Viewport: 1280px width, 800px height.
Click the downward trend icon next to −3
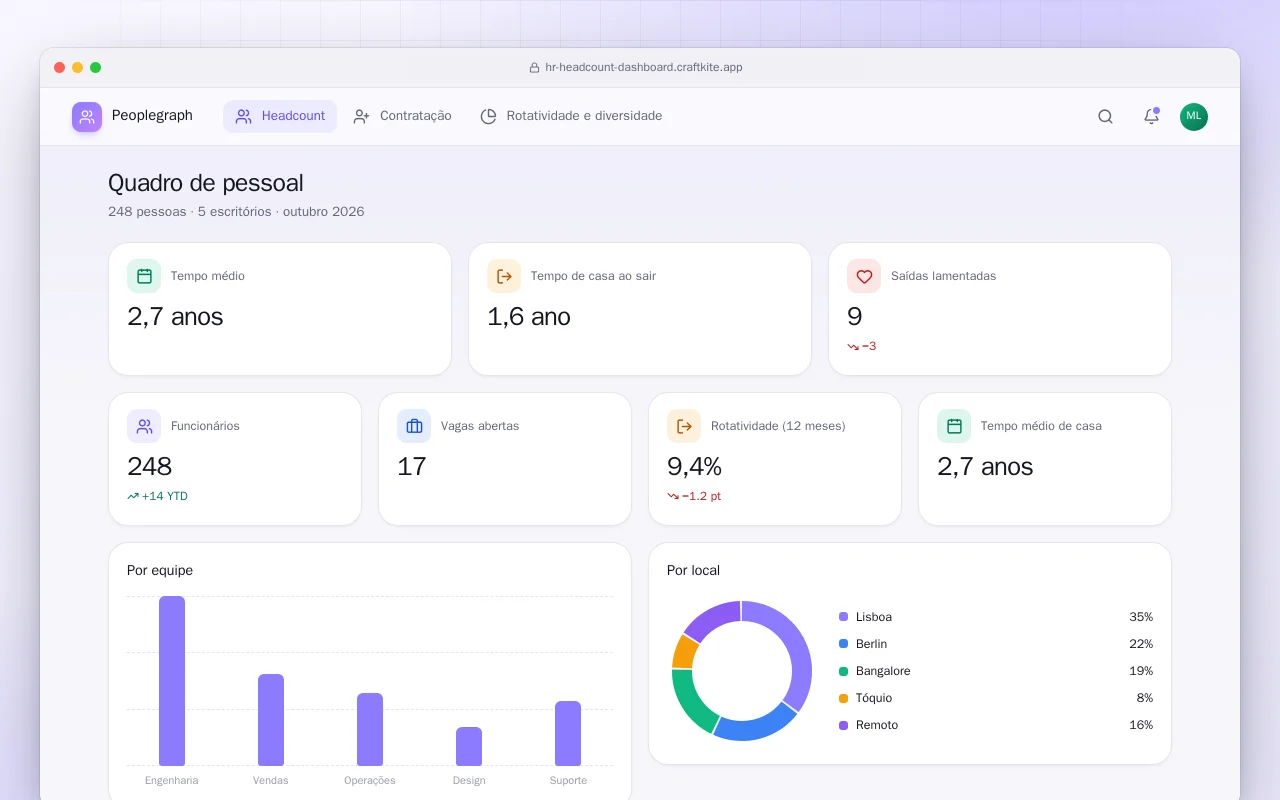853,346
